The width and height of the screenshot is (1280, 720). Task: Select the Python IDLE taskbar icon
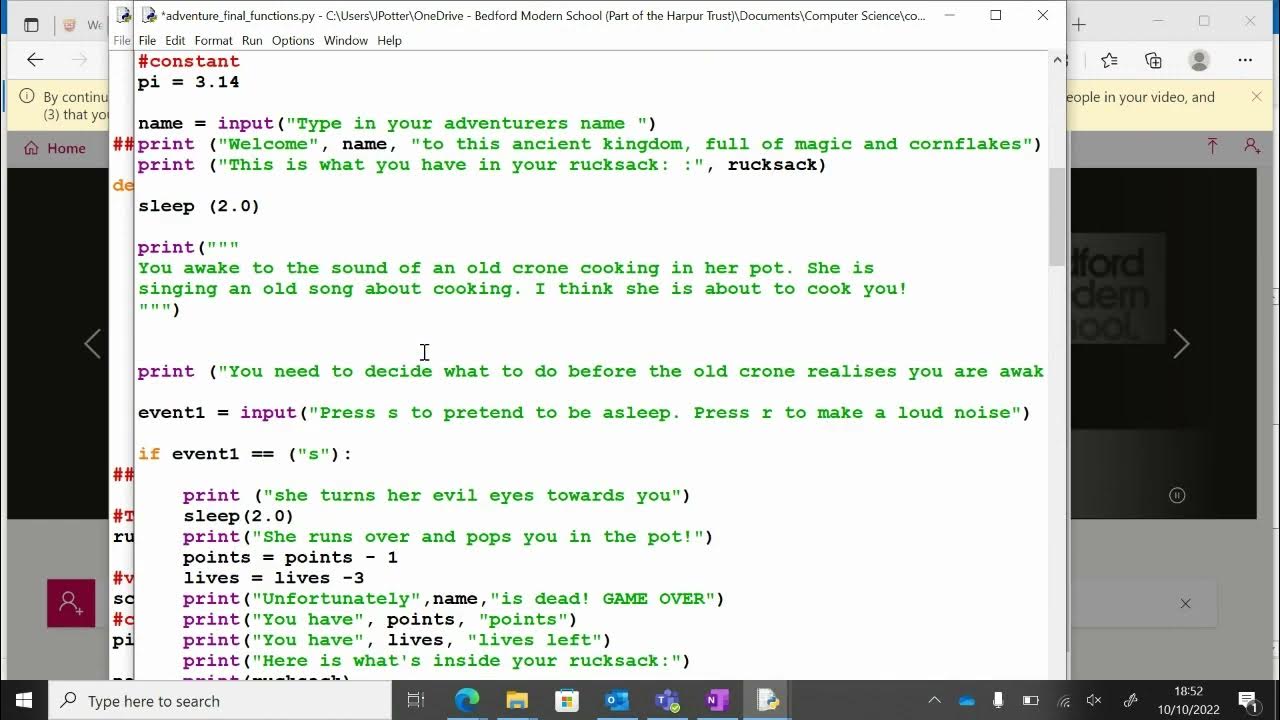[767, 700]
